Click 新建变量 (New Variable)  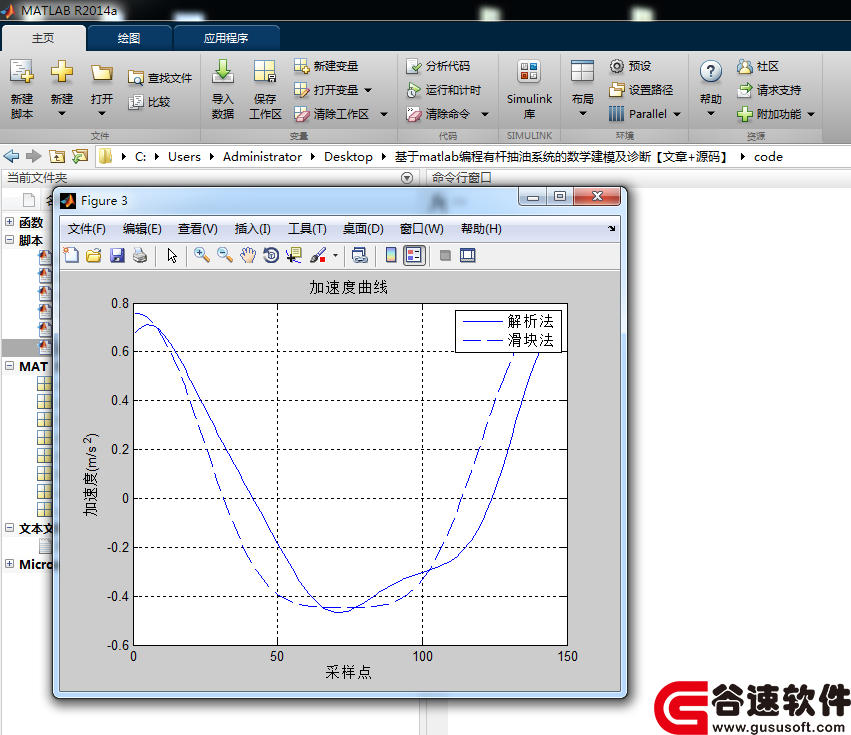pos(326,66)
